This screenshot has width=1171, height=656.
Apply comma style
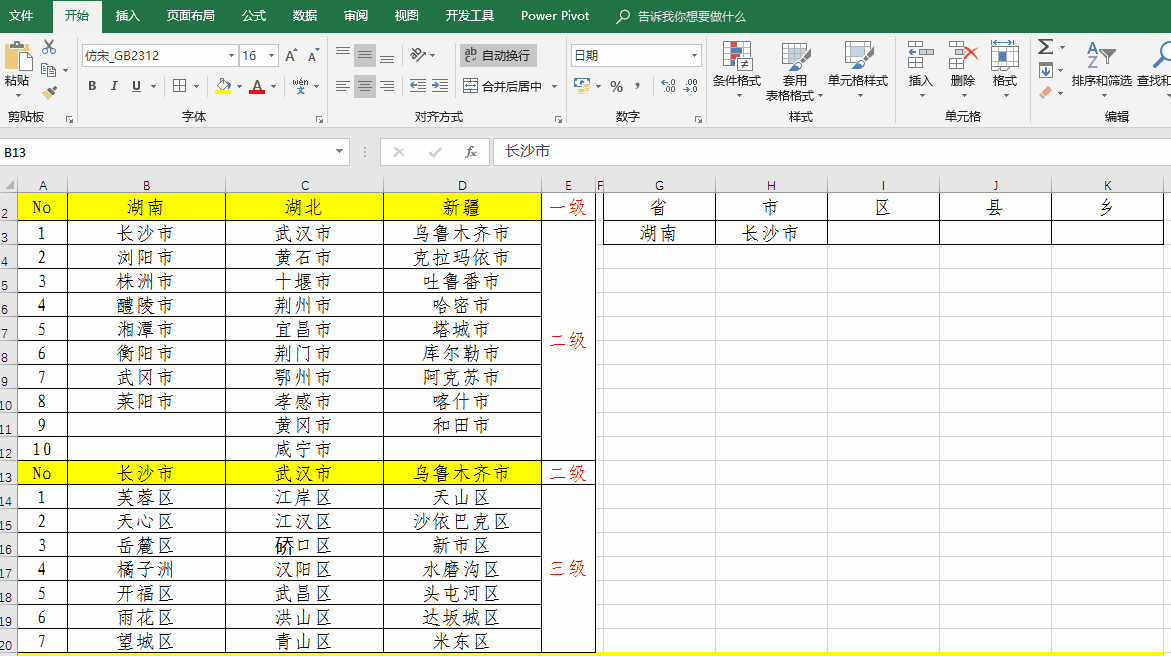[x=638, y=87]
